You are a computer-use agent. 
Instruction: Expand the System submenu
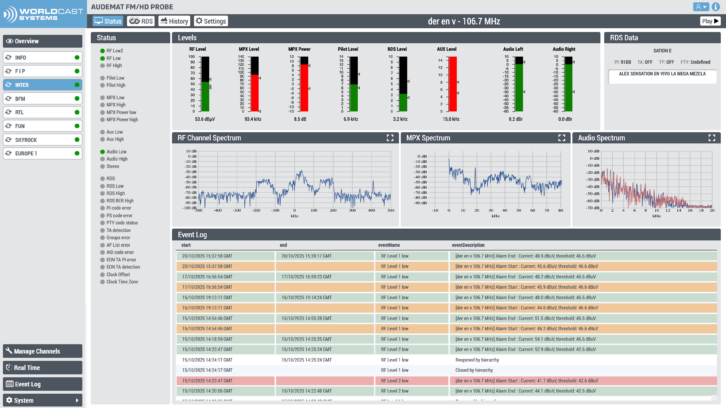tap(42, 400)
